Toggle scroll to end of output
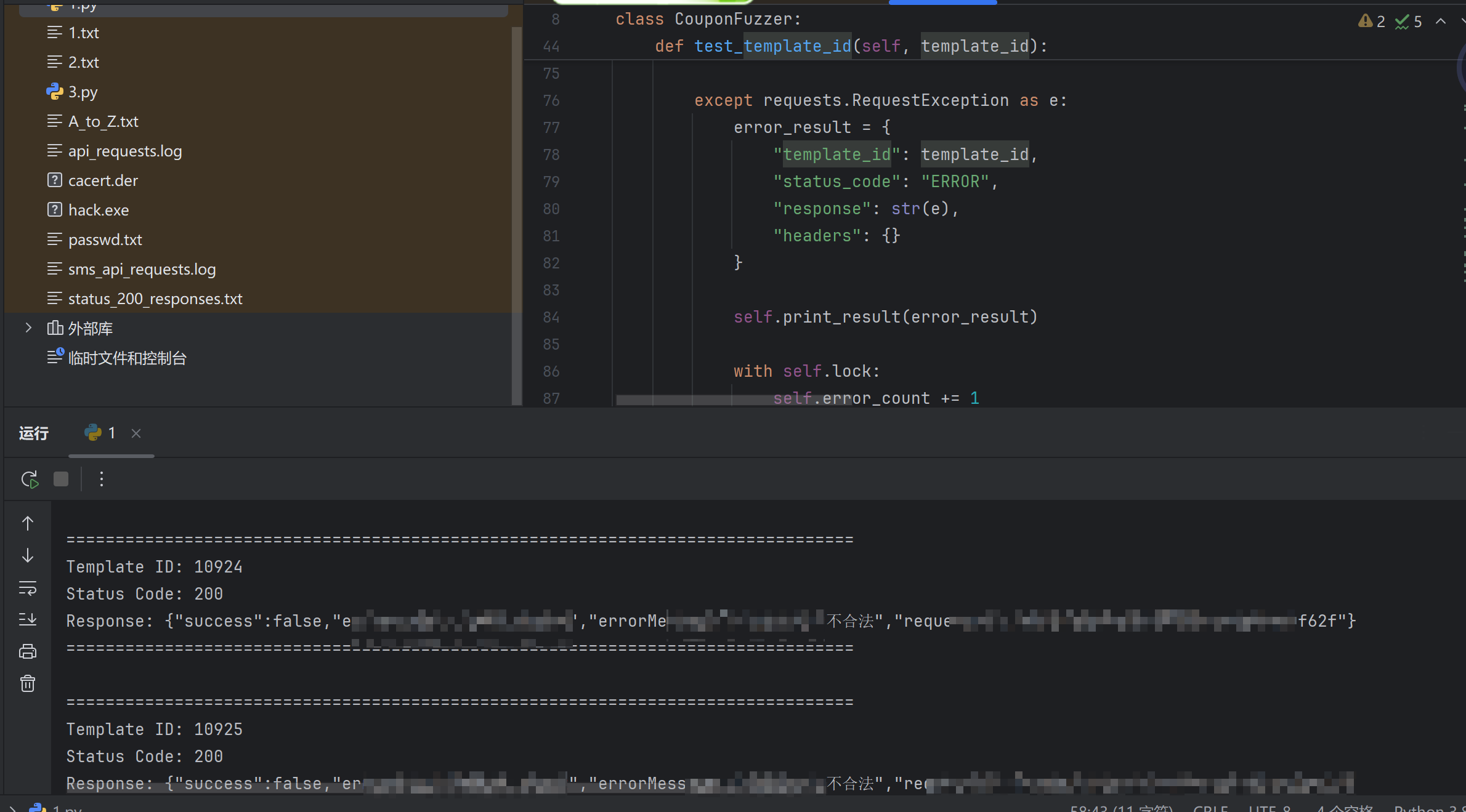Viewport: 1466px width, 812px height. (x=28, y=619)
